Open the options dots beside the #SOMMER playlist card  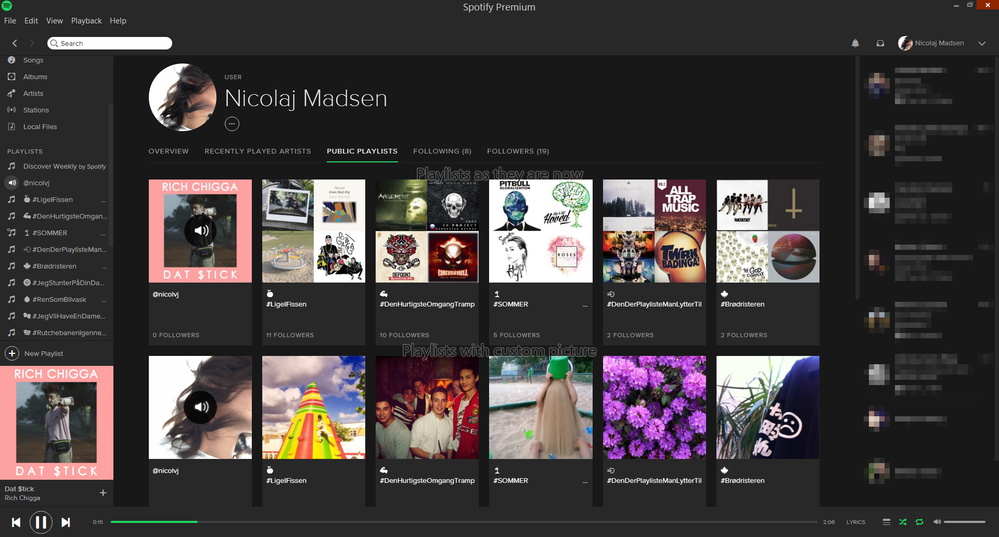click(x=584, y=306)
